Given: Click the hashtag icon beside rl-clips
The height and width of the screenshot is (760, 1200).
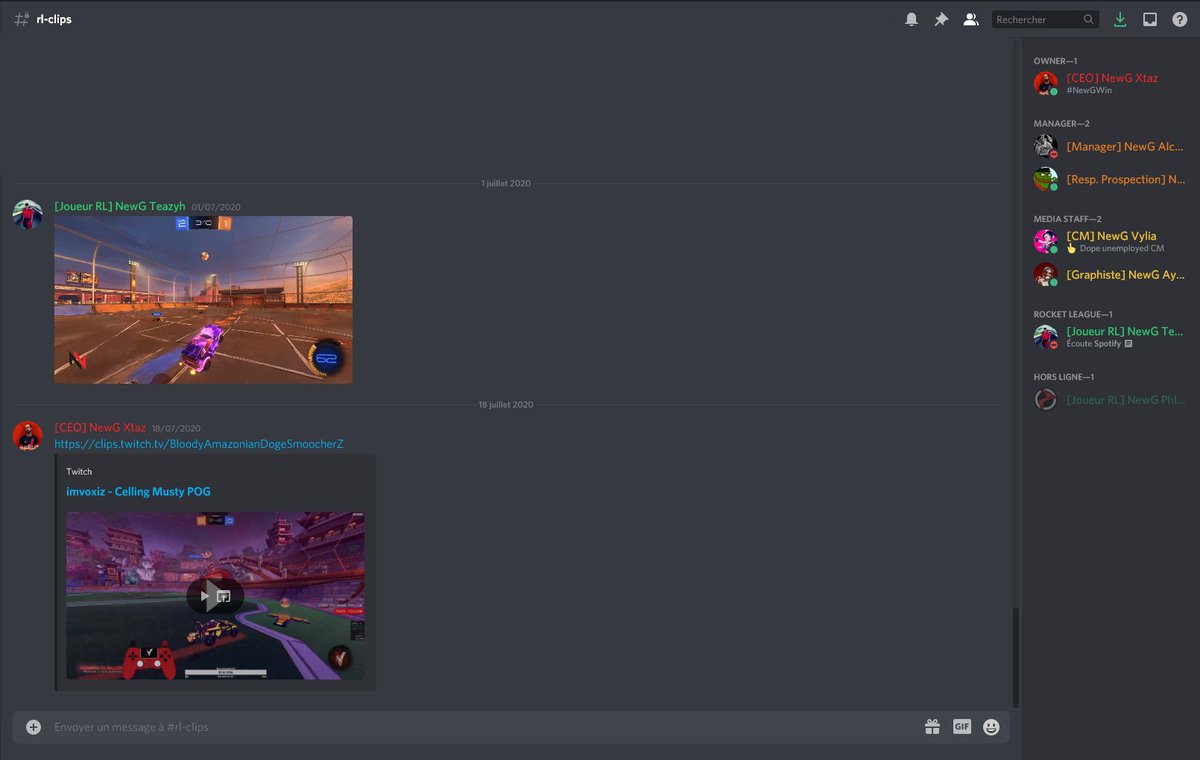Looking at the screenshot, I should pyautogui.click(x=21, y=19).
